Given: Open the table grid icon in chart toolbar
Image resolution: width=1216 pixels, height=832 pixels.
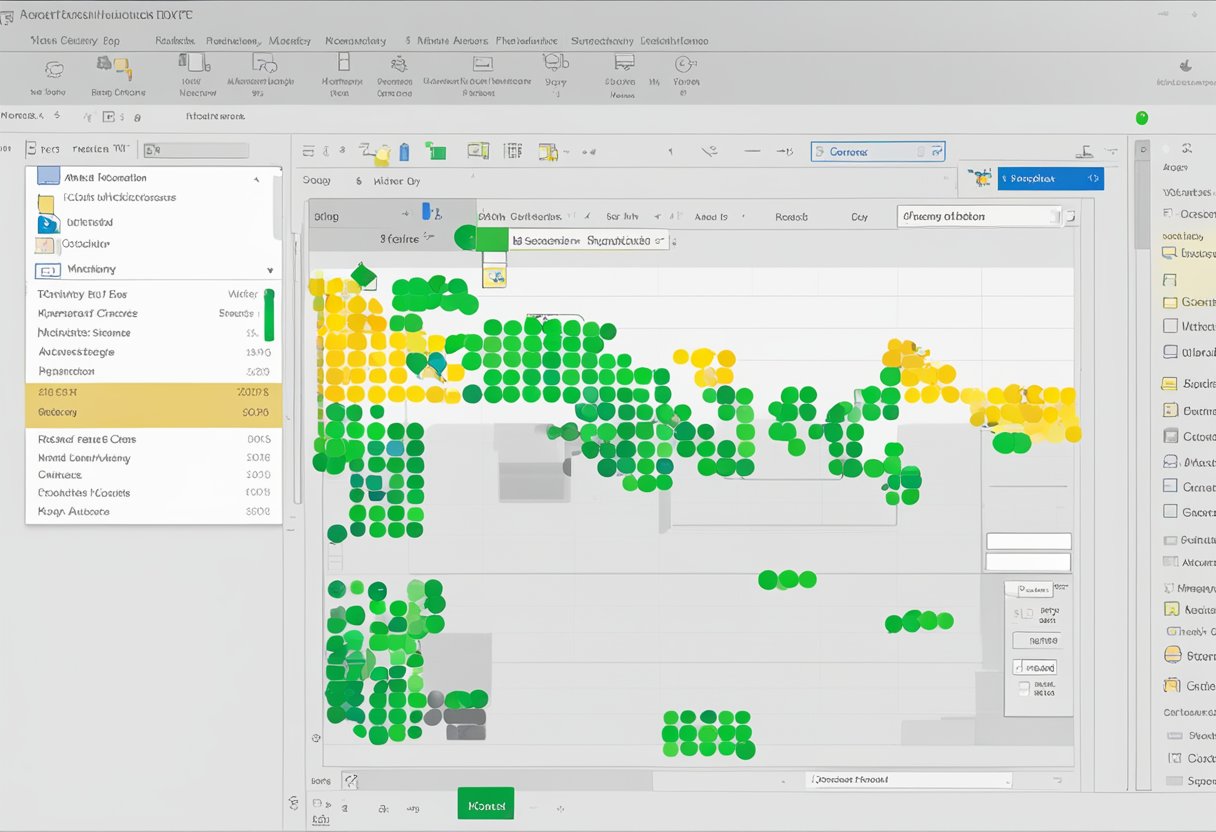Looking at the screenshot, I should (513, 151).
